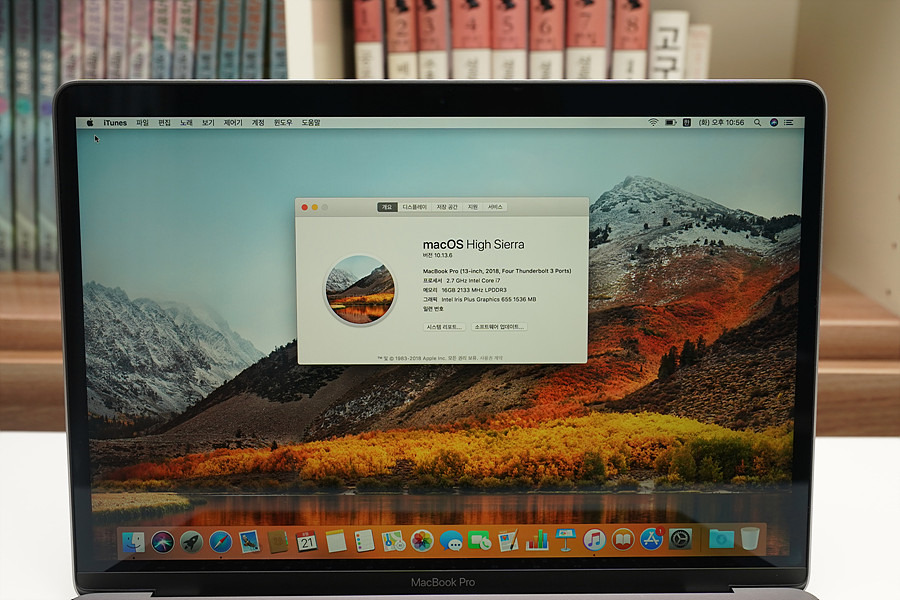Click the Intel Iris Plus Graphics 655 text

pyautogui.click(x=488, y=299)
